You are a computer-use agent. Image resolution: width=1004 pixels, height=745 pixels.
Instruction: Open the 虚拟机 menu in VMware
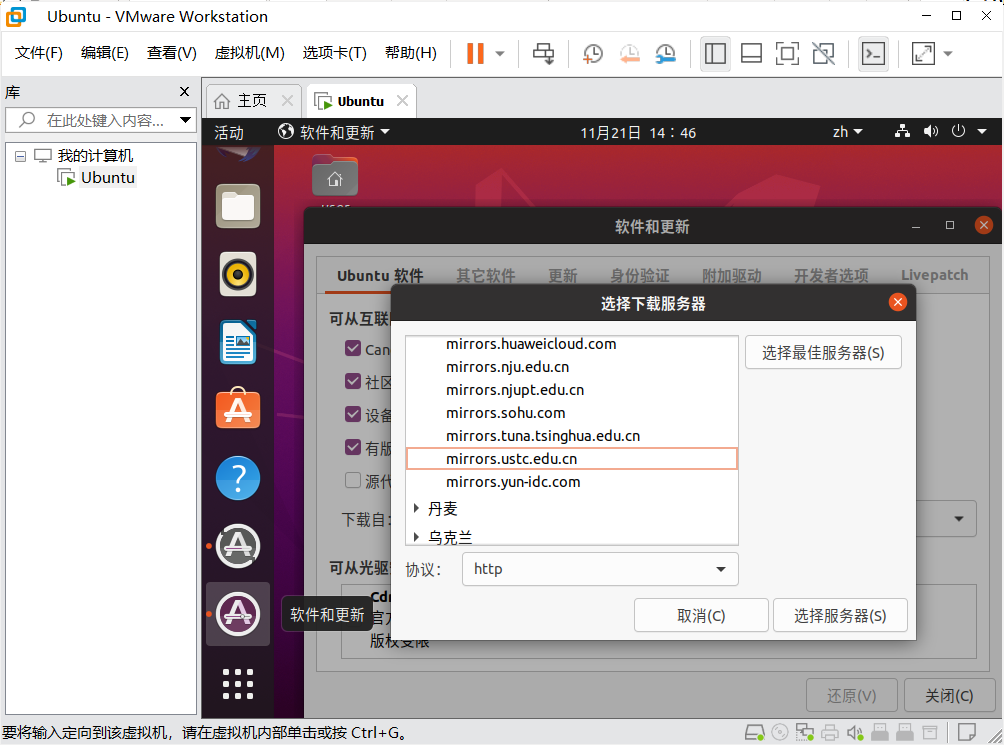[x=248, y=52]
